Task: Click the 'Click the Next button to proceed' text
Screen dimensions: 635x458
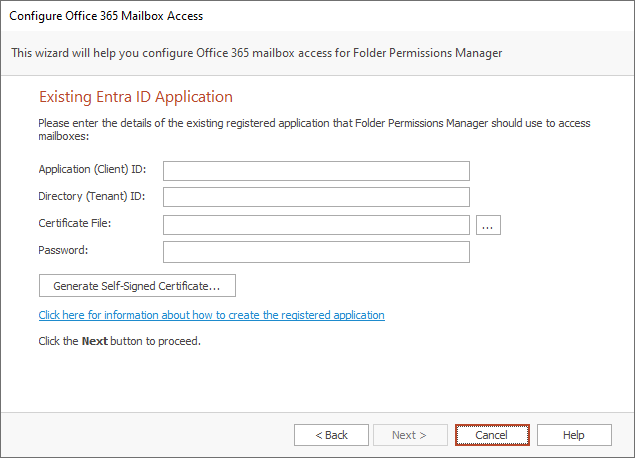Action: pos(119,341)
